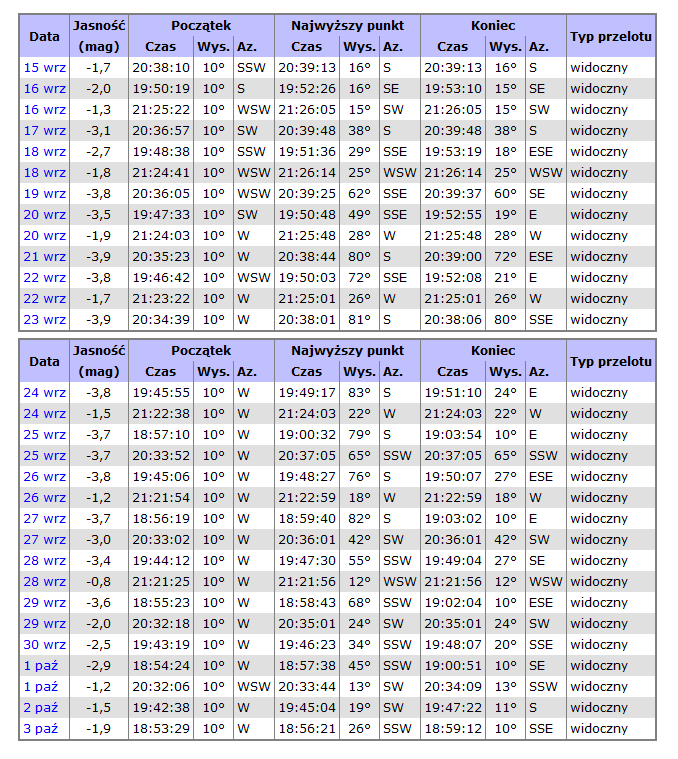Click the start time 20:36:57
This screenshot has height=759, width=678.
[x=161, y=131]
